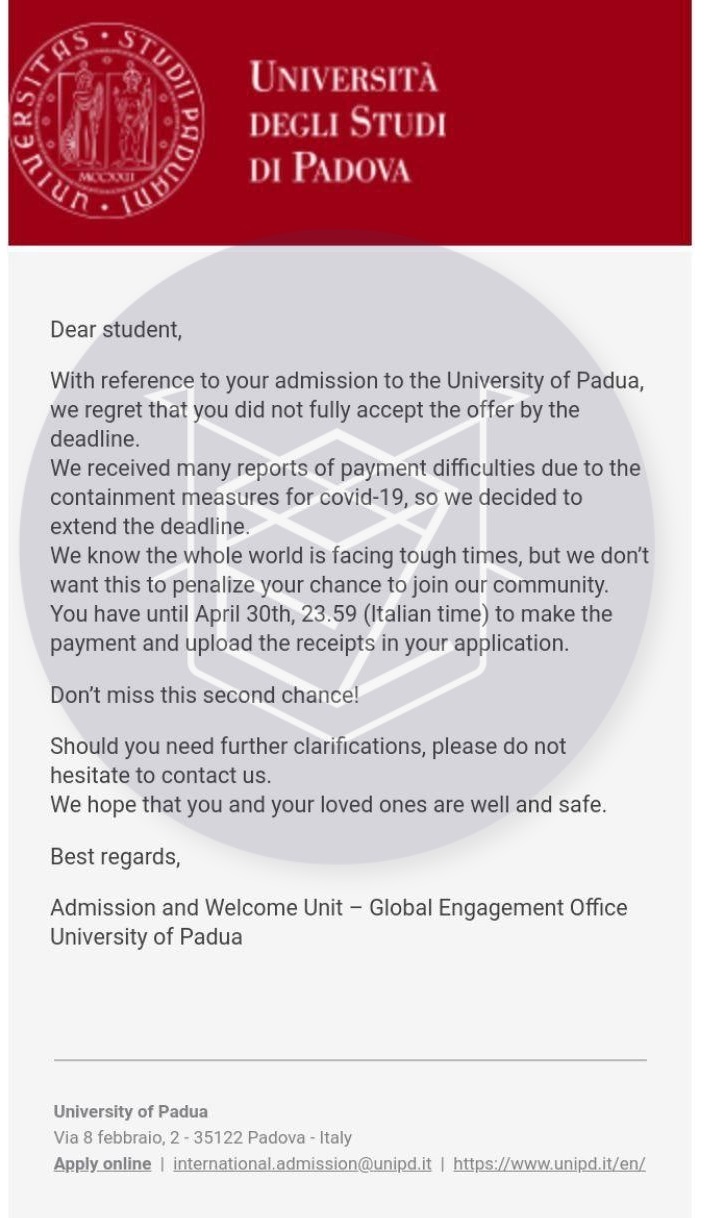Click the "Best regards," closing line
This screenshot has height=1218, width=725.
click(x=115, y=857)
